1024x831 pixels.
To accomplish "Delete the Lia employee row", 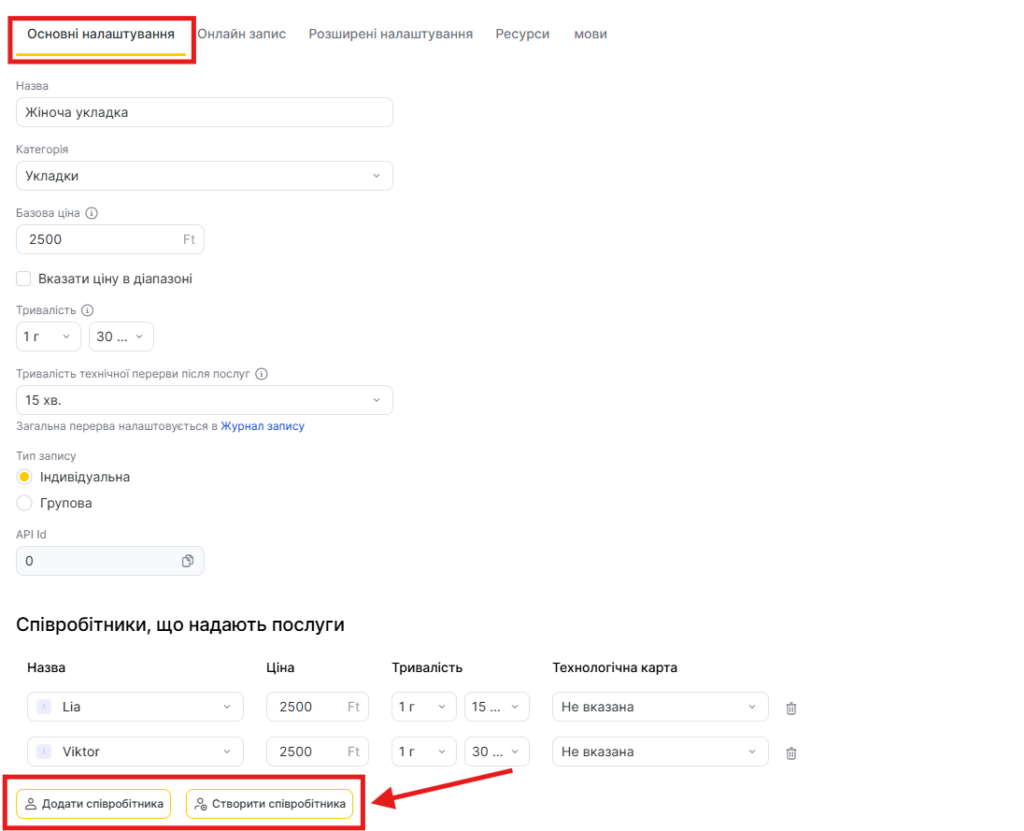I will click(x=791, y=708).
